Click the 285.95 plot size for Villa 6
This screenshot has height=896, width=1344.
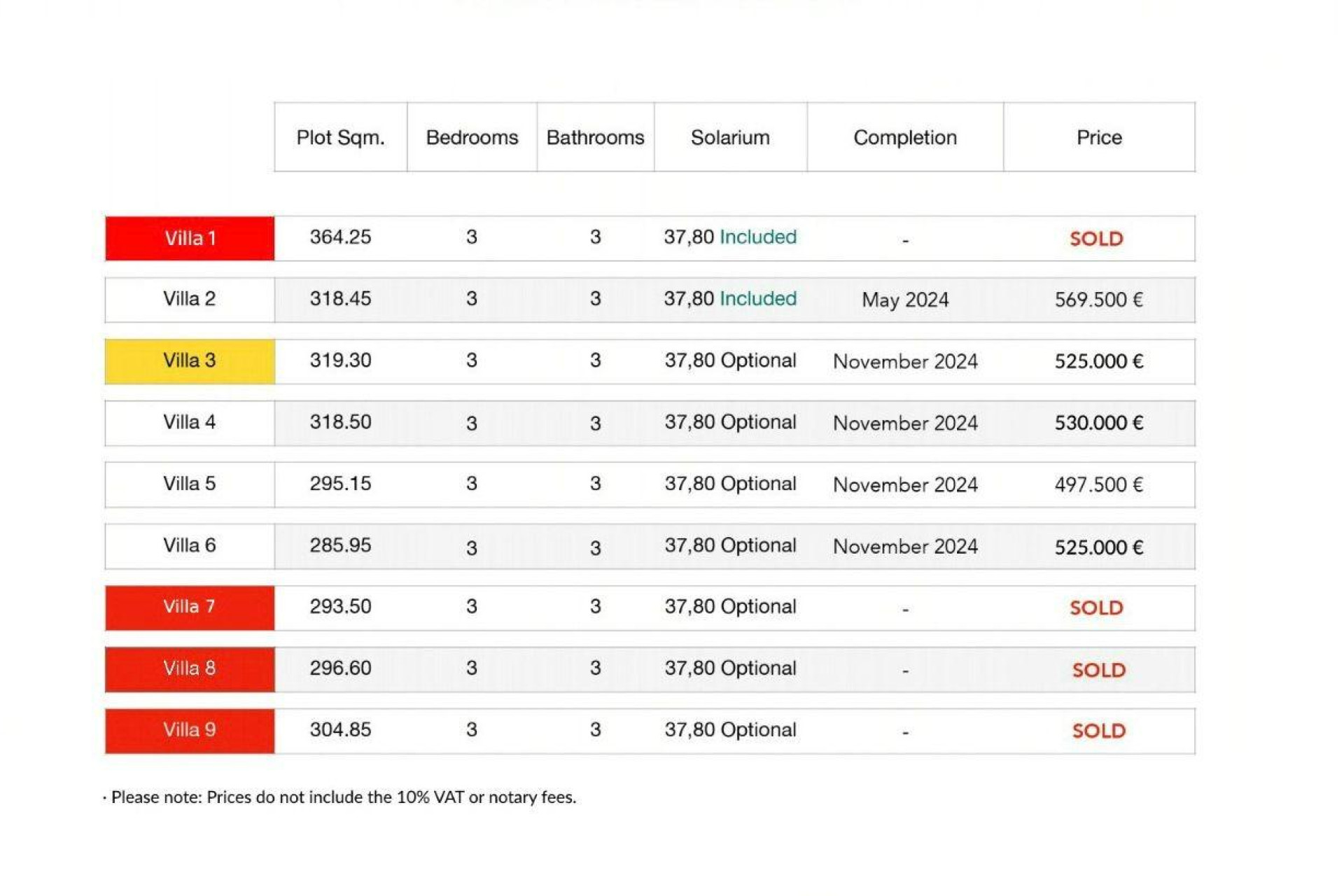click(340, 546)
